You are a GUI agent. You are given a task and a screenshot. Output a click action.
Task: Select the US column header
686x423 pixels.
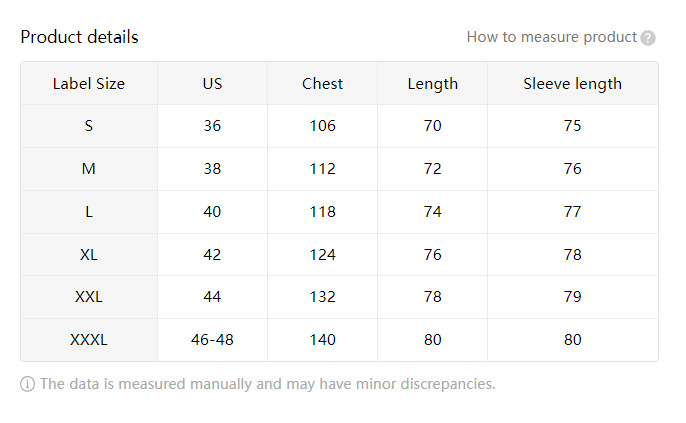[x=212, y=84]
